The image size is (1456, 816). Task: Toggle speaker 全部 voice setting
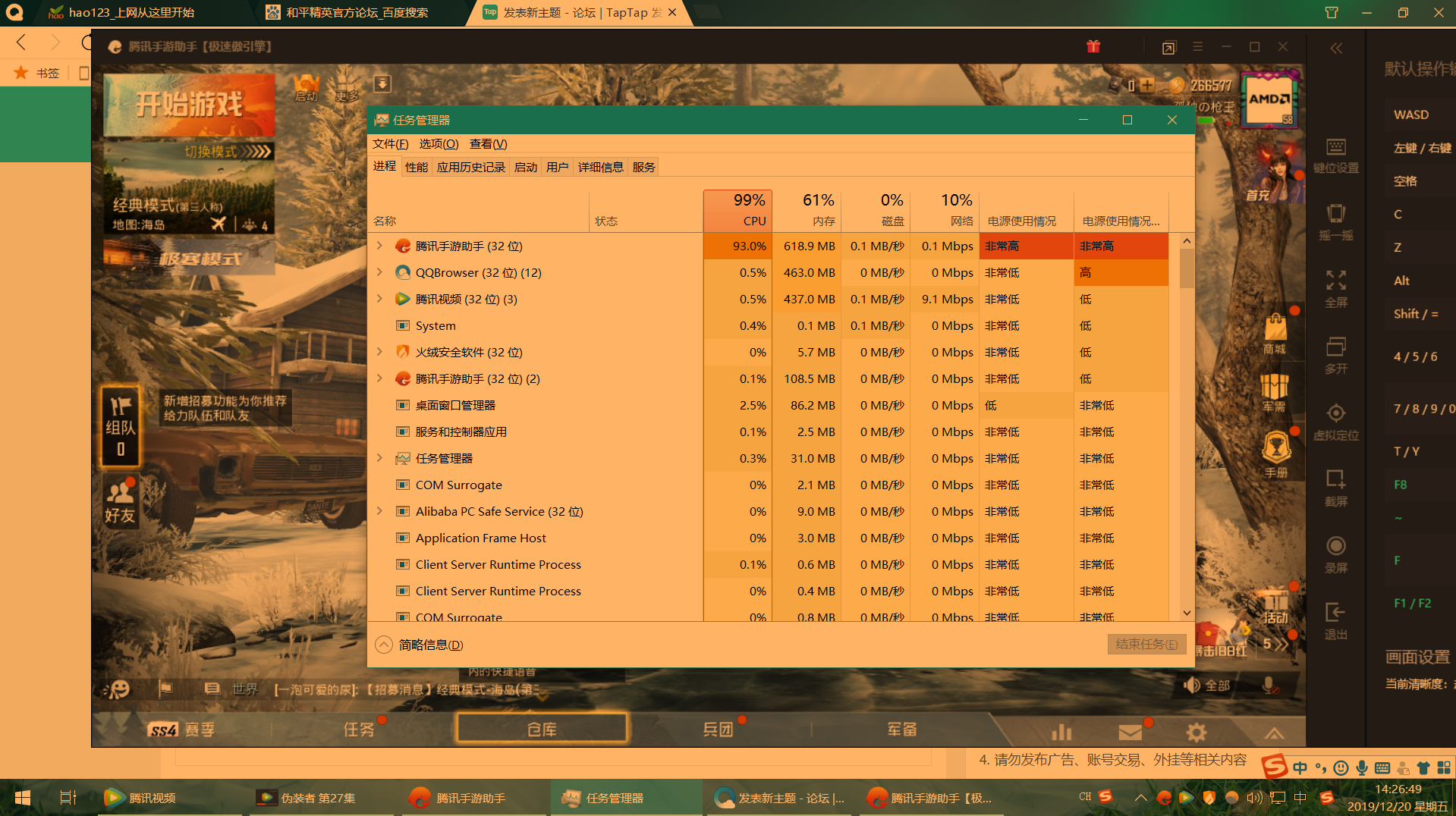tap(1206, 686)
